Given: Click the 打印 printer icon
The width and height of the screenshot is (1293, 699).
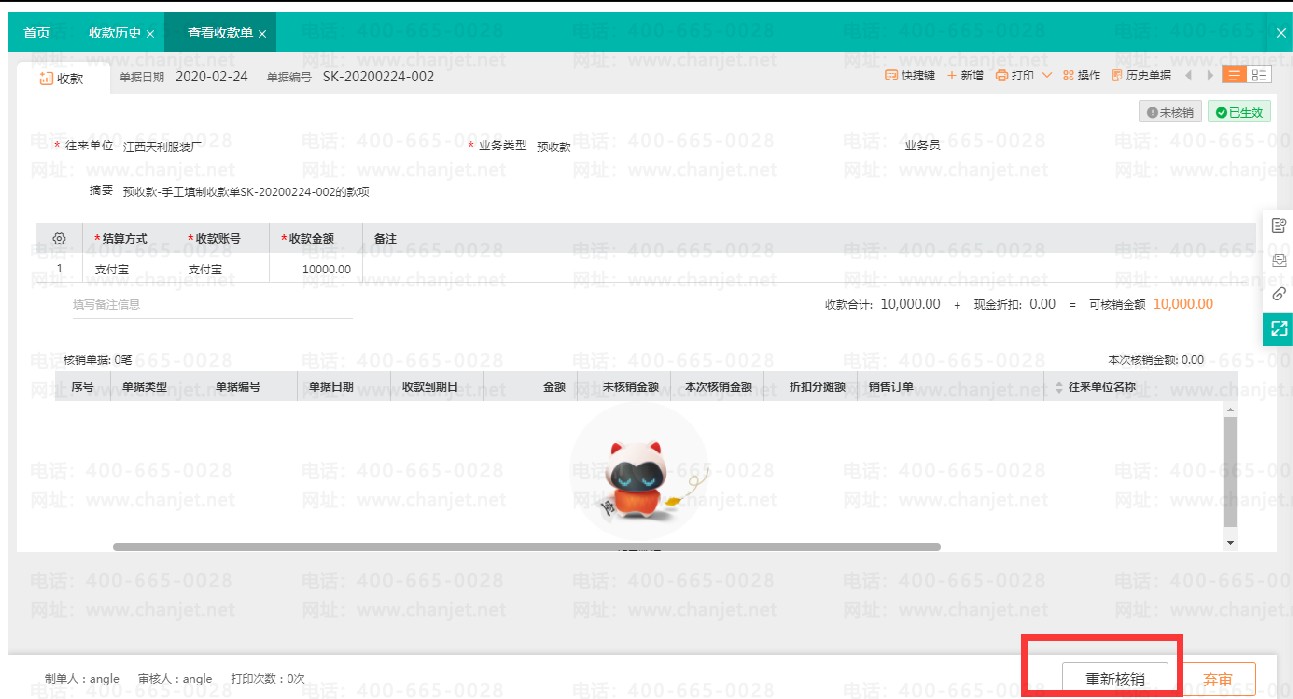Looking at the screenshot, I should [x=1002, y=76].
